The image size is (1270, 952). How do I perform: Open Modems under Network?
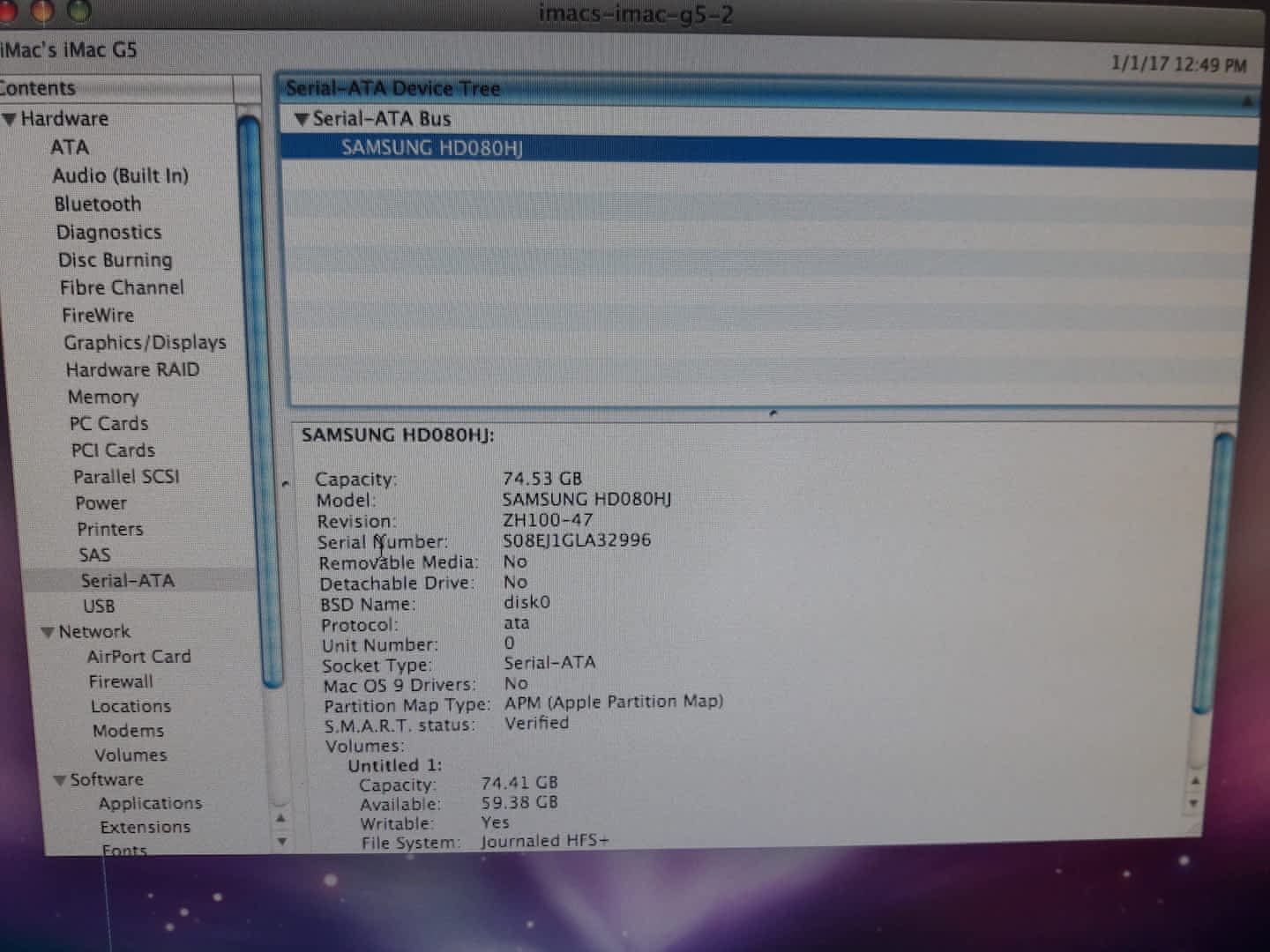(x=128, y=731)
